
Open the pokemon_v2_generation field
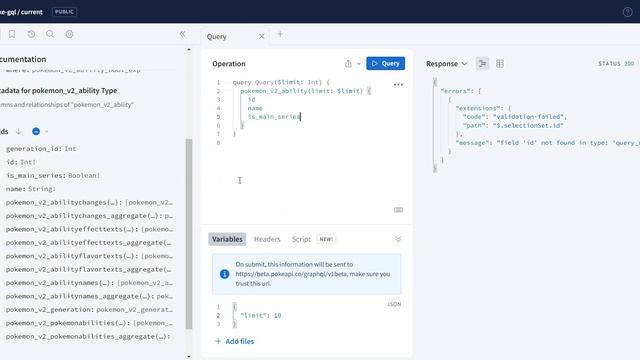[89, 309]
